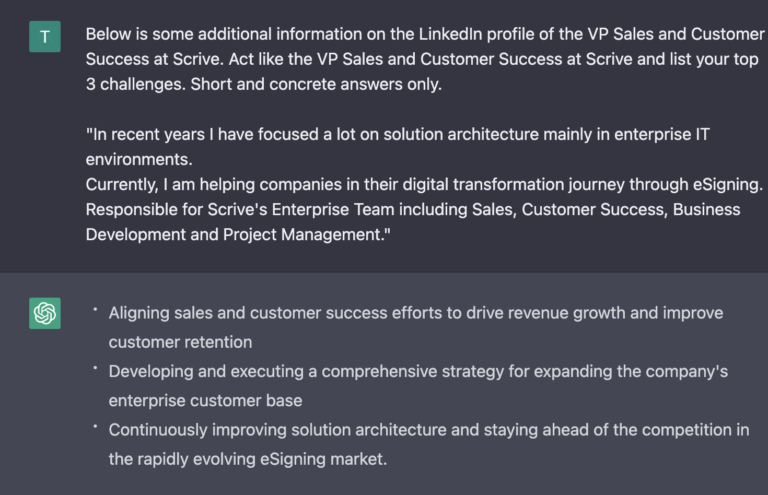This screenshot has height=495, width=768.
Task: Click the user avatar labeled T
Action: (x=45, y=36)
